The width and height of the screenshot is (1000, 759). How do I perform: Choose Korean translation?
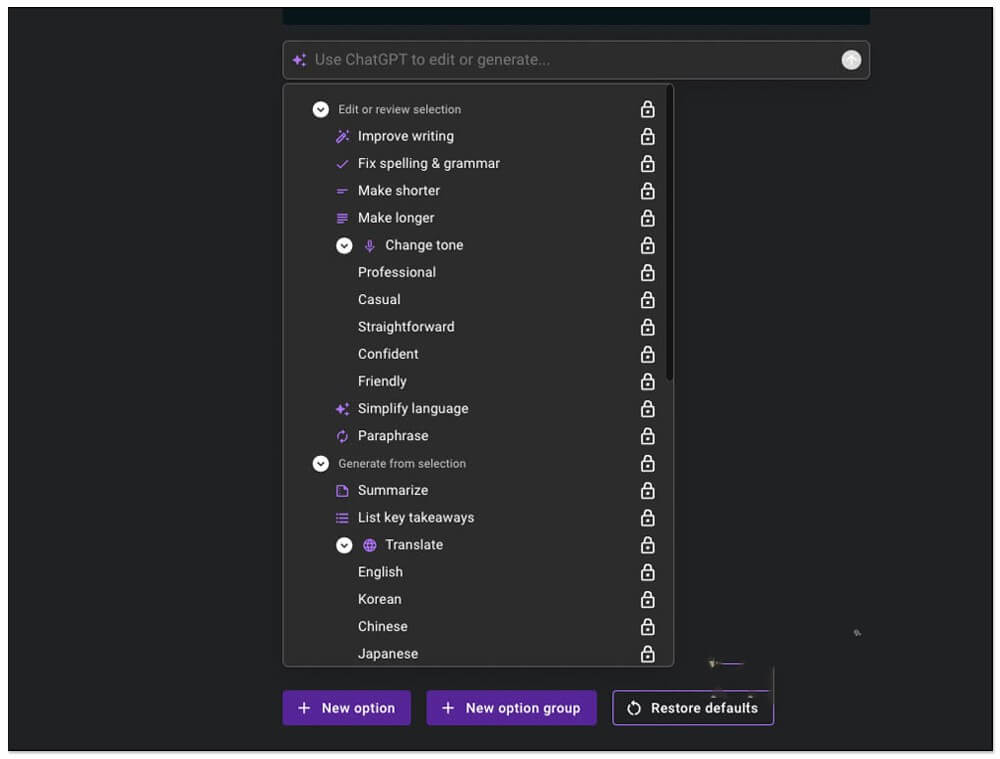[379, 600]
